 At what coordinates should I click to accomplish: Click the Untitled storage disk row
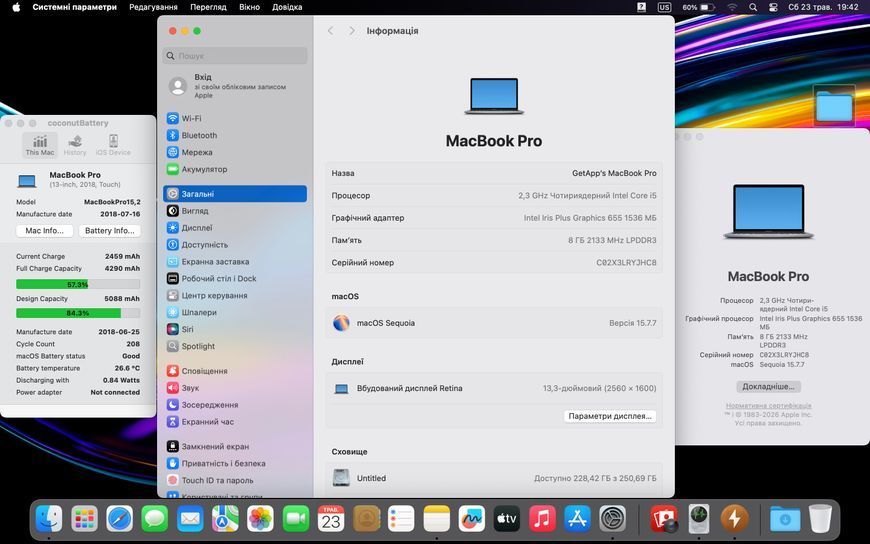coord(494,478)
